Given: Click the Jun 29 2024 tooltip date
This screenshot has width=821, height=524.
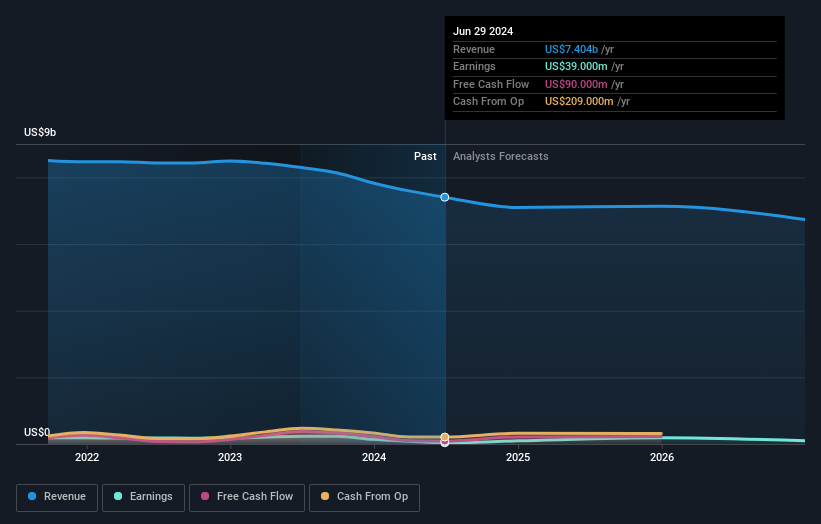Looking at the screenshot, I should point(483,31).
